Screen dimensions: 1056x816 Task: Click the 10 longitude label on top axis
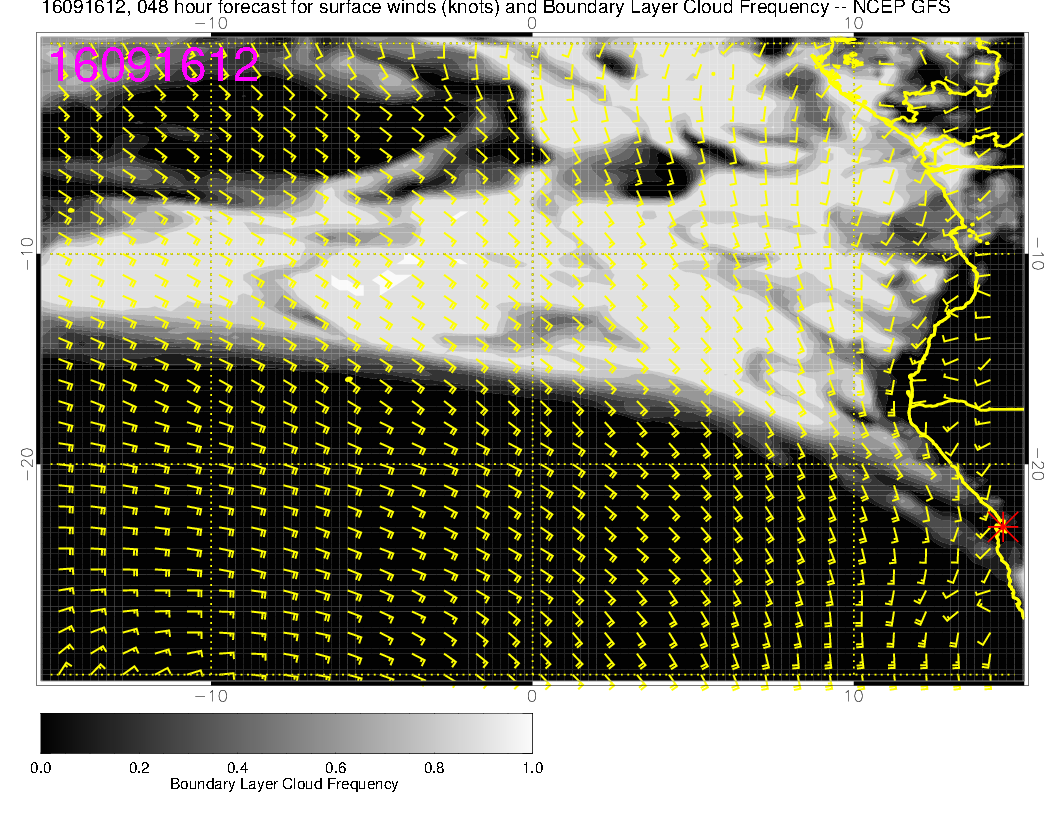pos(854,22)
